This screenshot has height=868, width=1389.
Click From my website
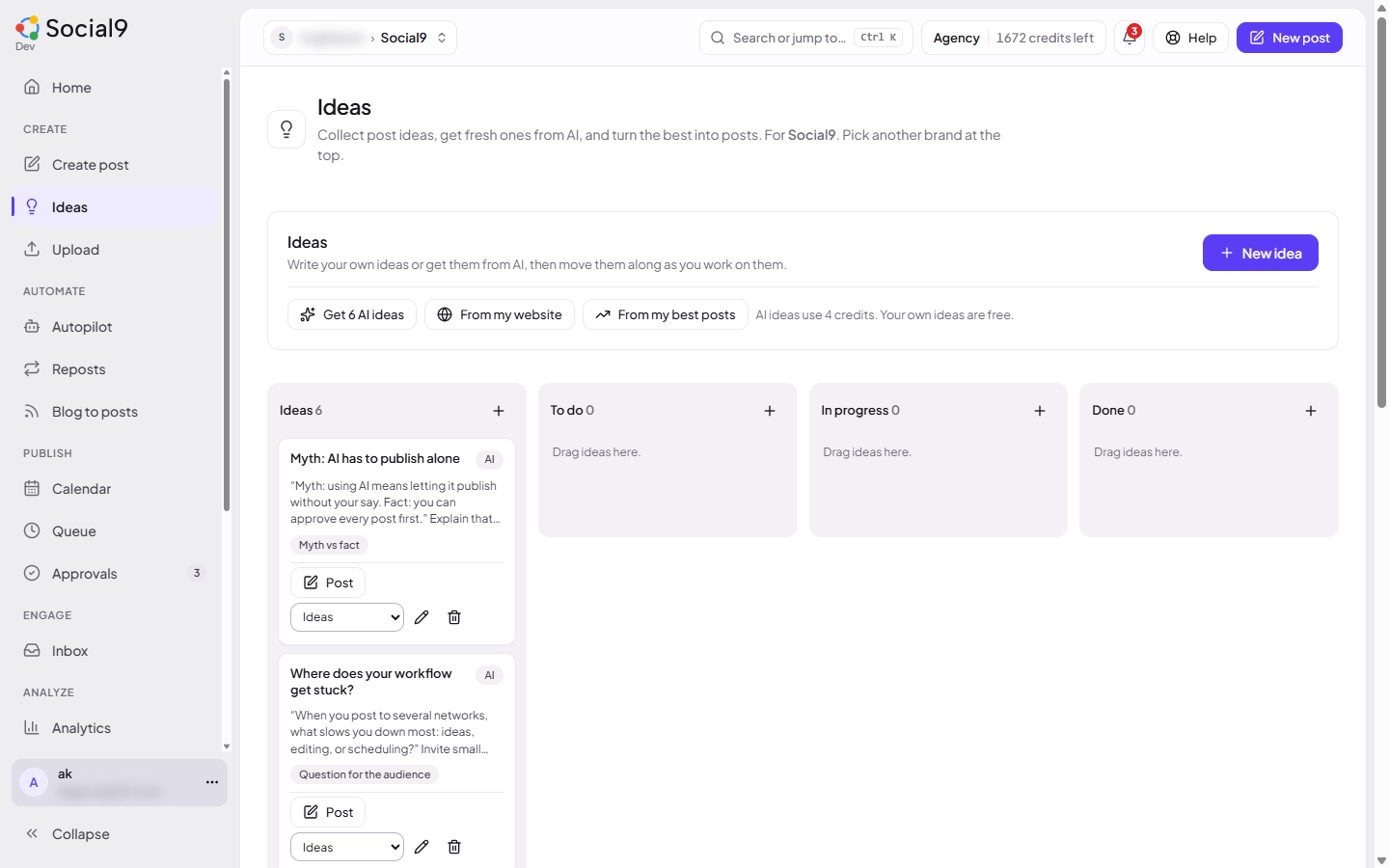tap(500, 314)
